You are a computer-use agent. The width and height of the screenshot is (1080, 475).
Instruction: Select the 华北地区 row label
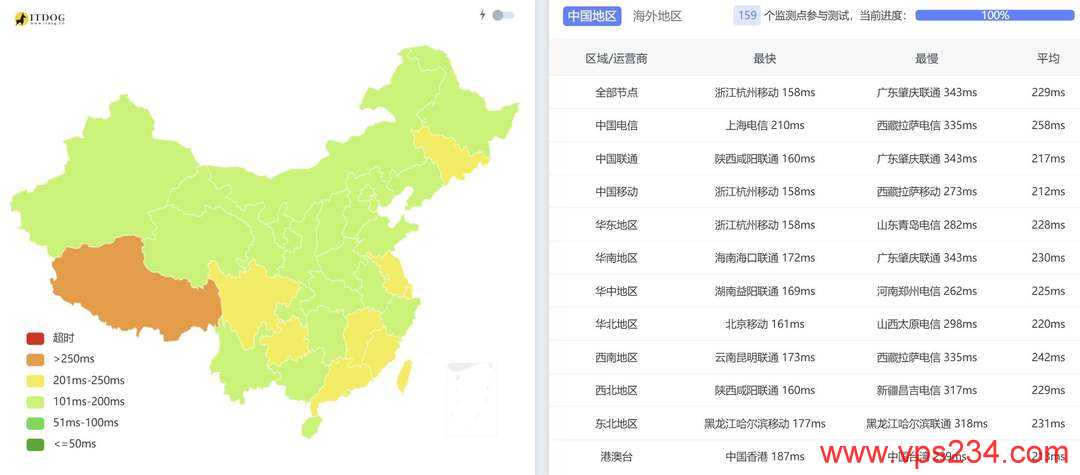616,324
